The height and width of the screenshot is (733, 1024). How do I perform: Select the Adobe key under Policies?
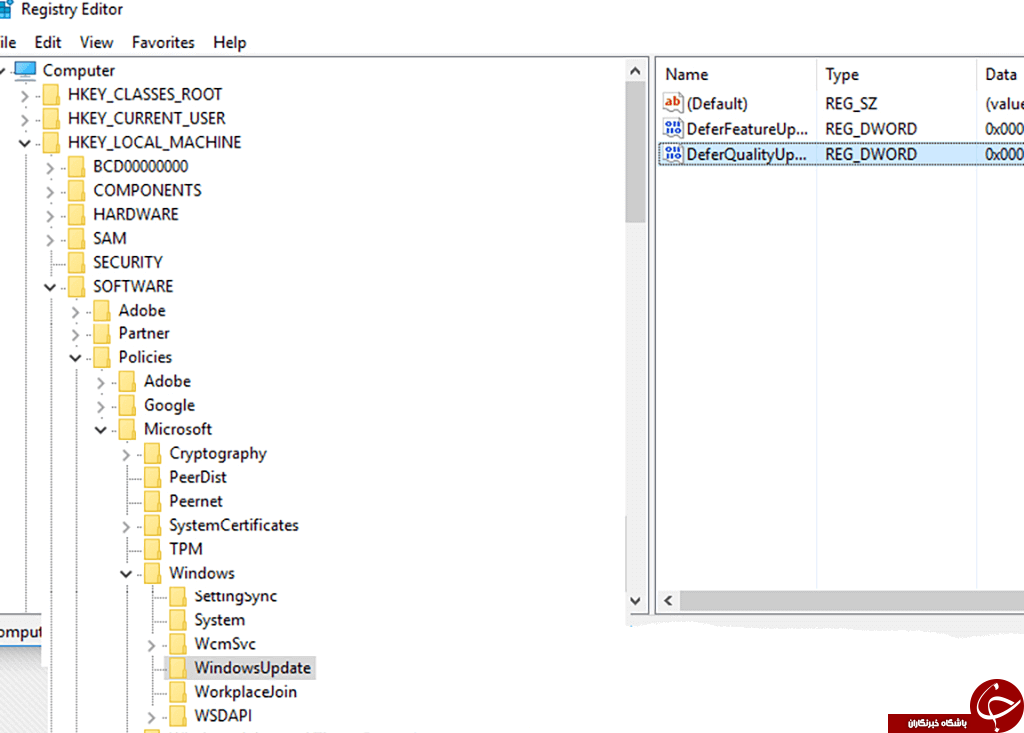(167, 382)
